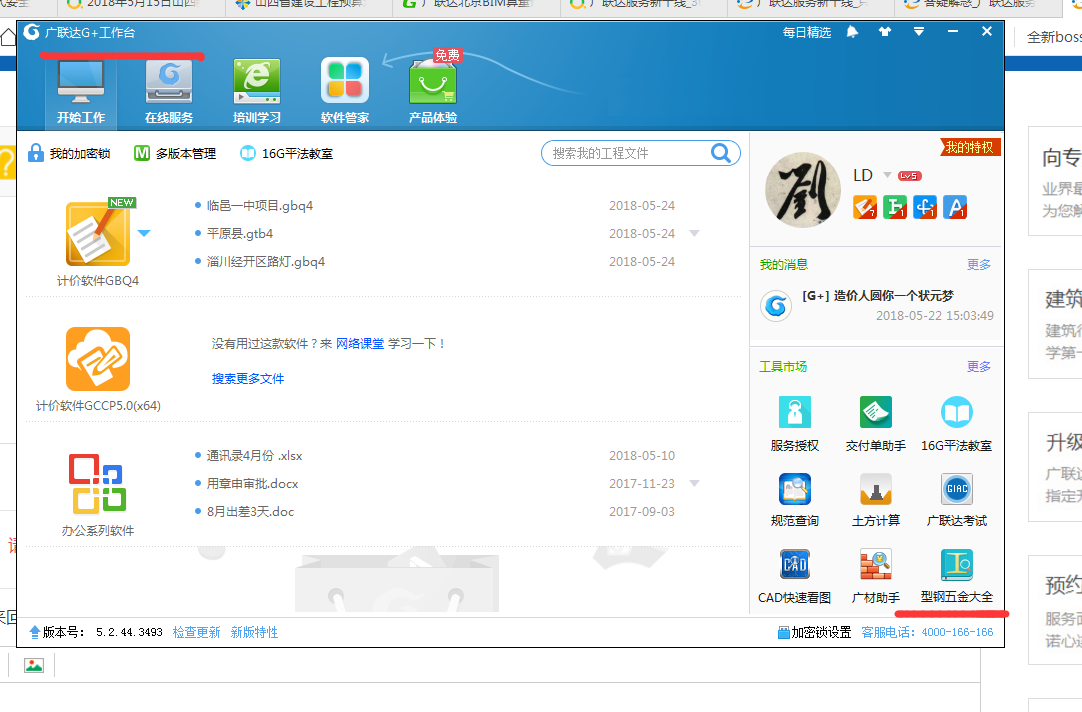Open 产品体验 store tab
Screen dimensions: 1082x712
coord(433,92)
